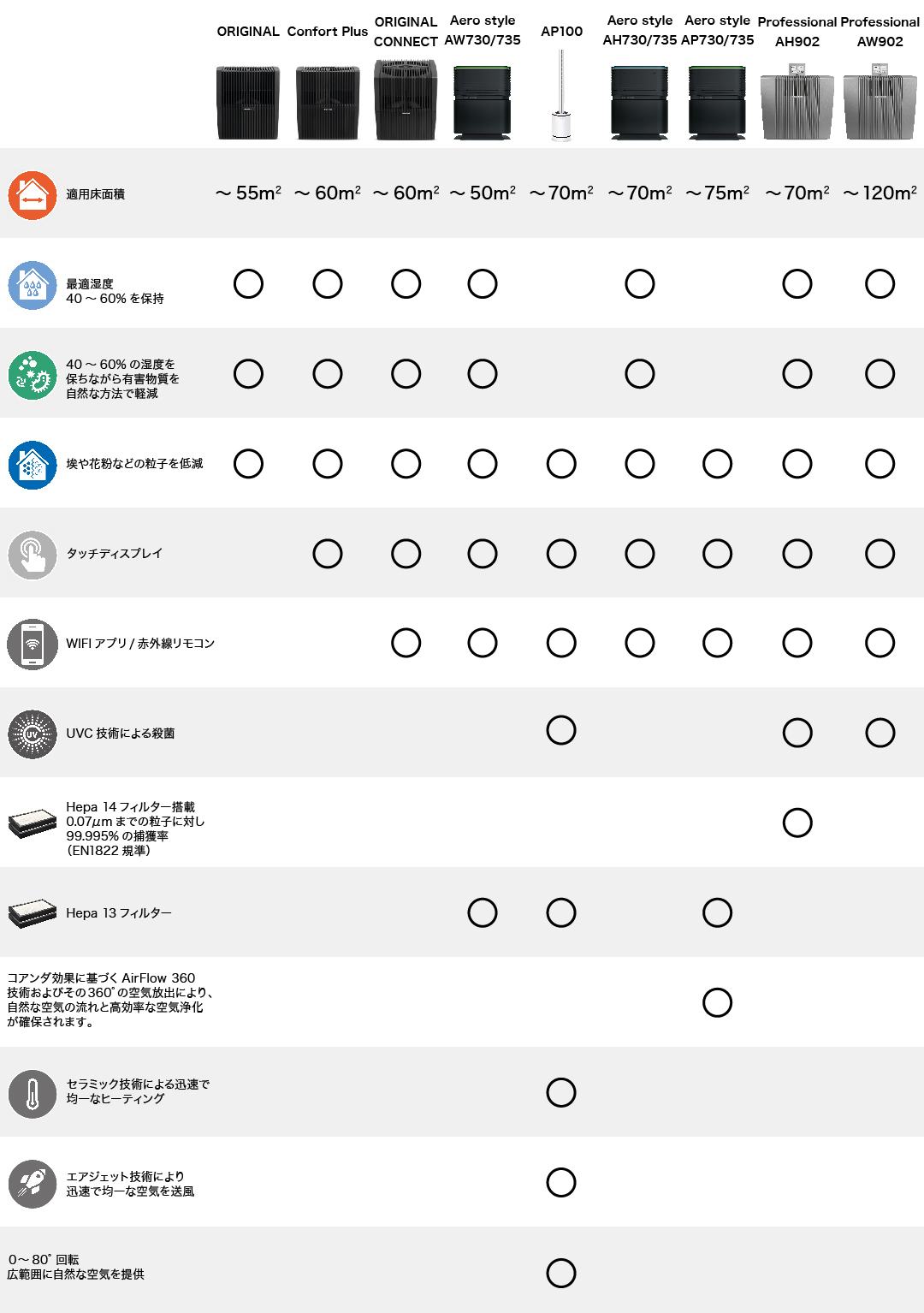
Task: Click the blue dust and pollen particle icon
Action: (x=33, y=465)
